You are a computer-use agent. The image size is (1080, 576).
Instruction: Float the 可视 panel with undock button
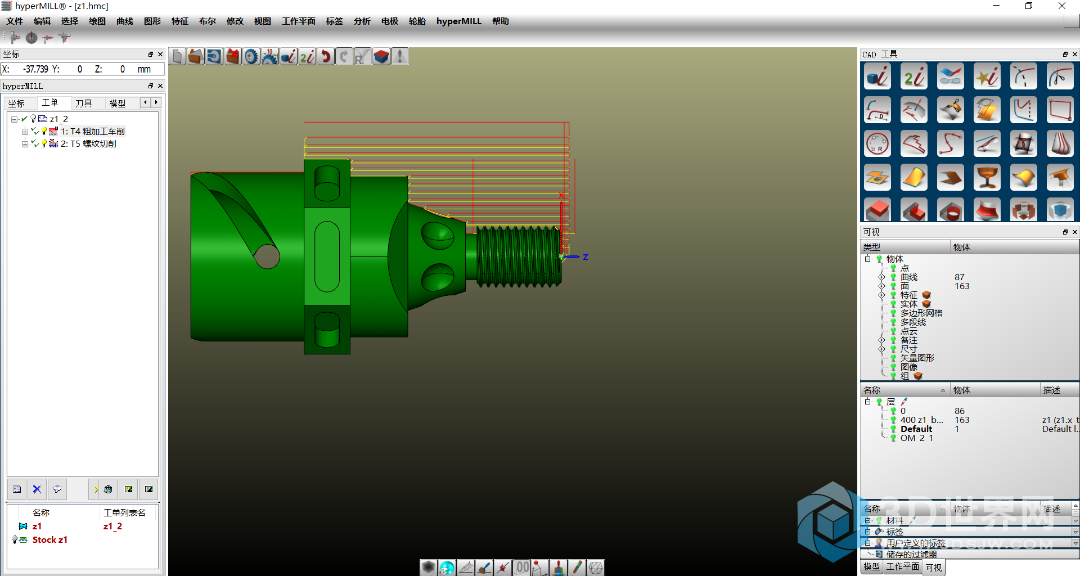click(1065, 232)
